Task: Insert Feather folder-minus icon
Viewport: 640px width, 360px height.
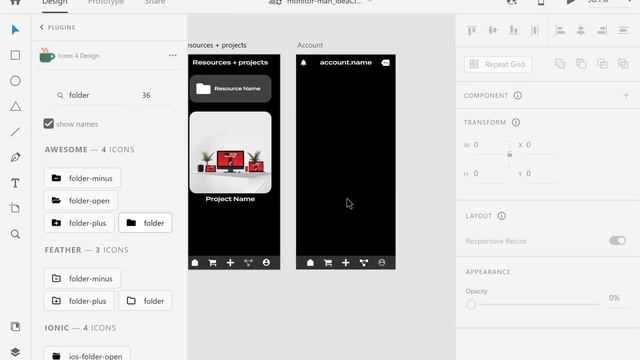Action: click(82, 278)
